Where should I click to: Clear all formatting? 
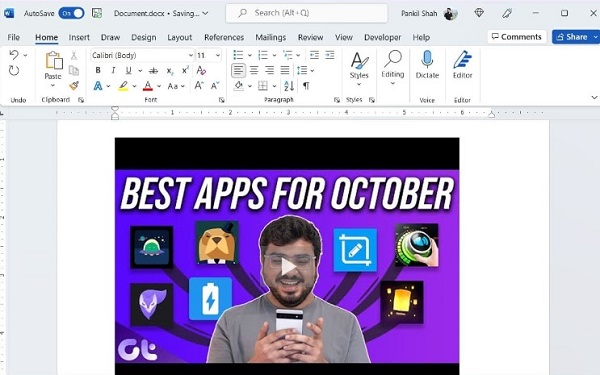[201, 70]
